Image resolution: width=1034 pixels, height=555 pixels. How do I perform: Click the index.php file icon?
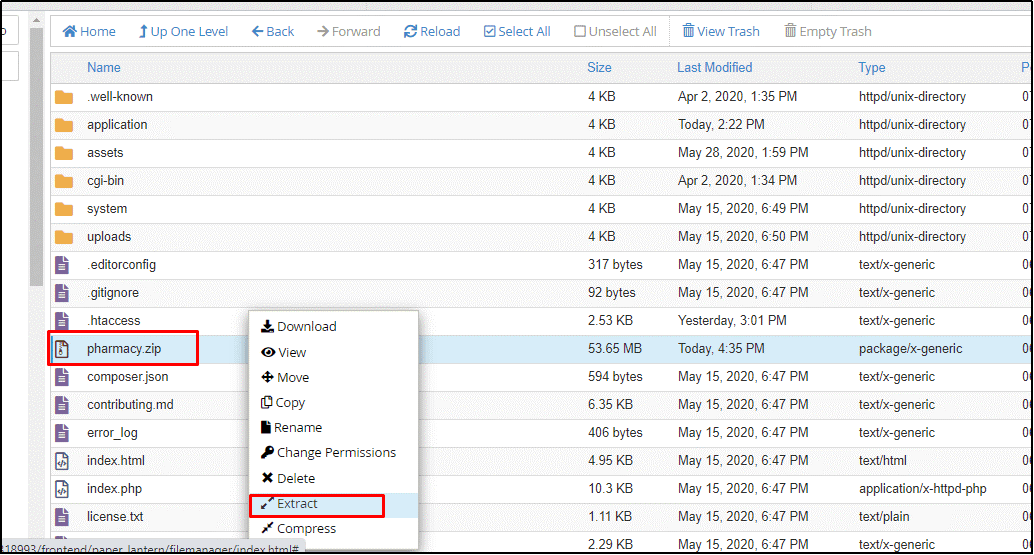(x=63, y=489)
